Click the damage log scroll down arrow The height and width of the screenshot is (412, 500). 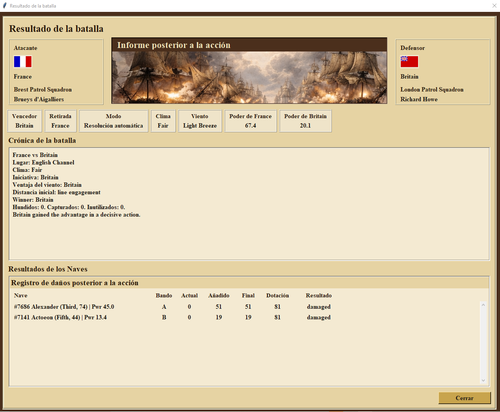click(x=483, y=380)
